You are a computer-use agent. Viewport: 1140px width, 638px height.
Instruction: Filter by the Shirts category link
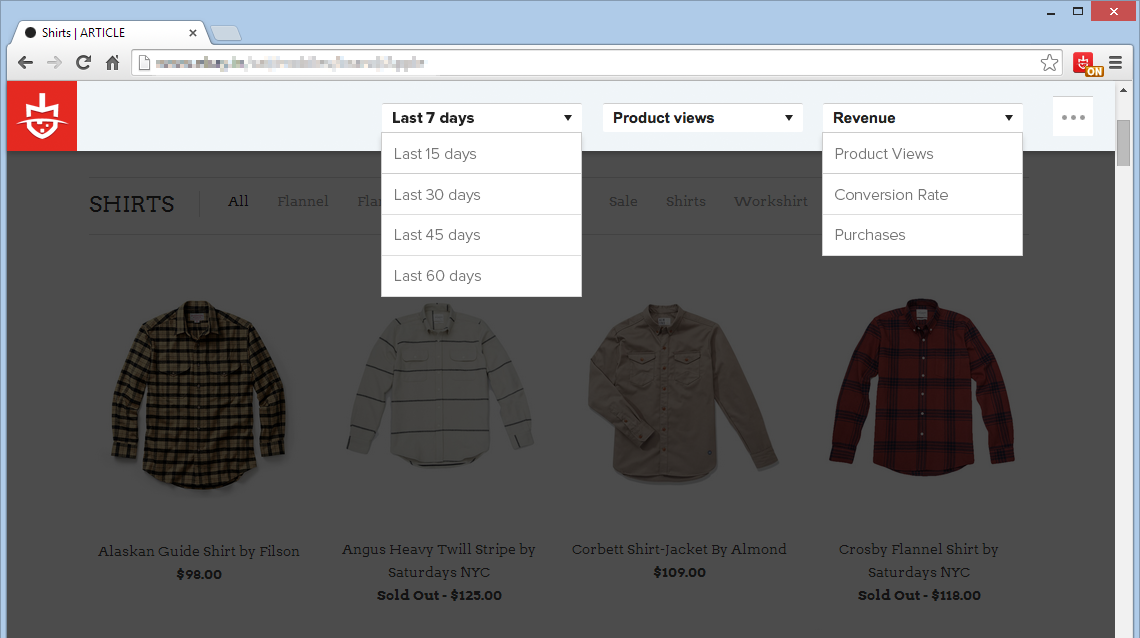(x=686, y=201)
